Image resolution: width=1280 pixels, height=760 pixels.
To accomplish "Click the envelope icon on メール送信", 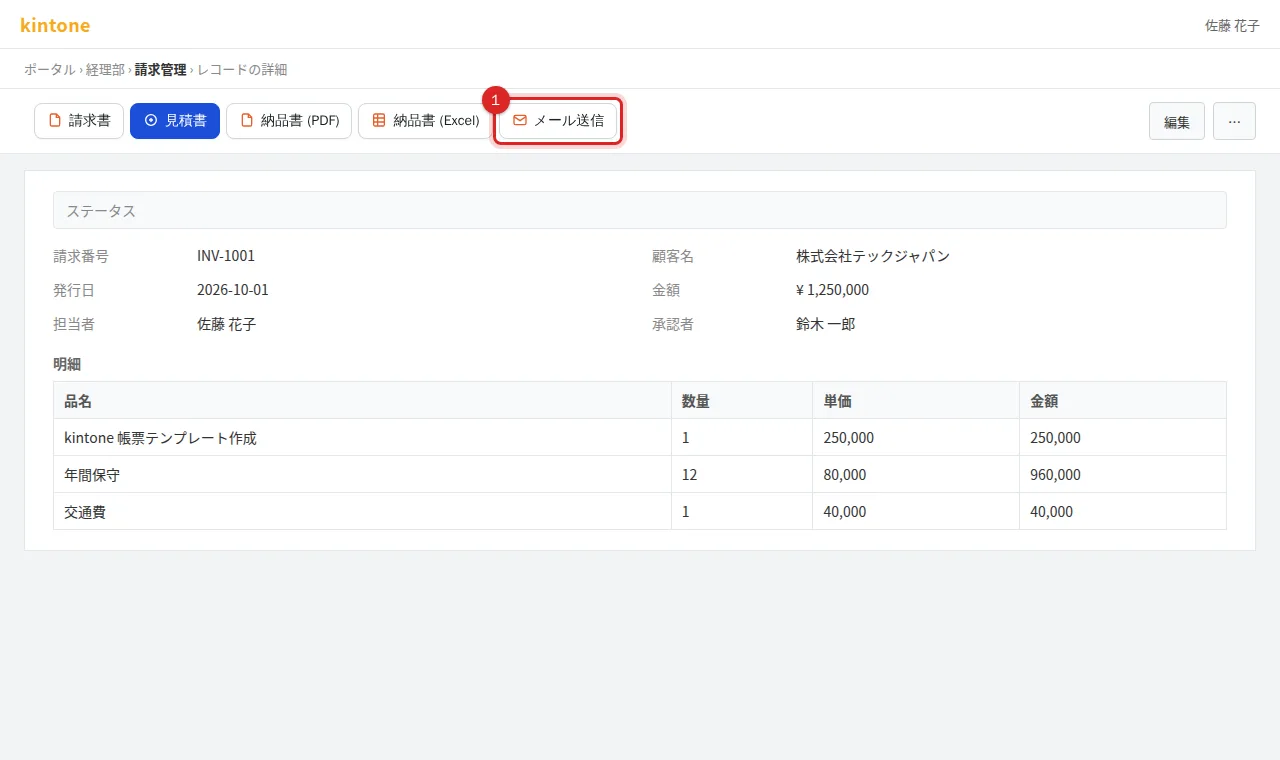I will (x=520, y=121).
